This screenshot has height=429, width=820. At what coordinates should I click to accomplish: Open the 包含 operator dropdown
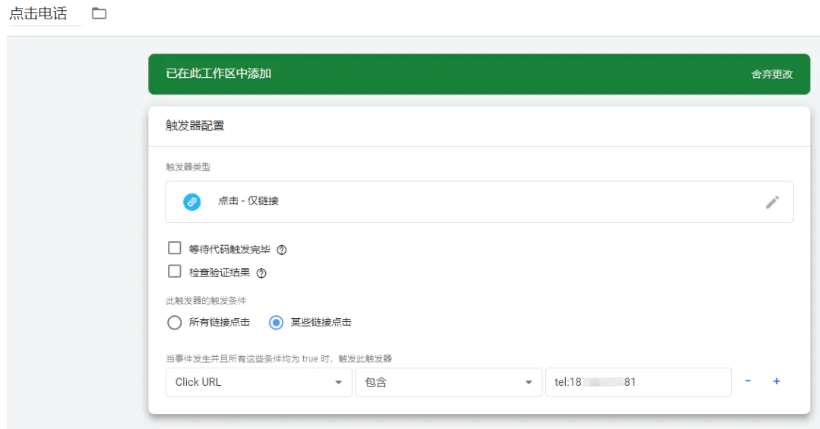(449, 382)
